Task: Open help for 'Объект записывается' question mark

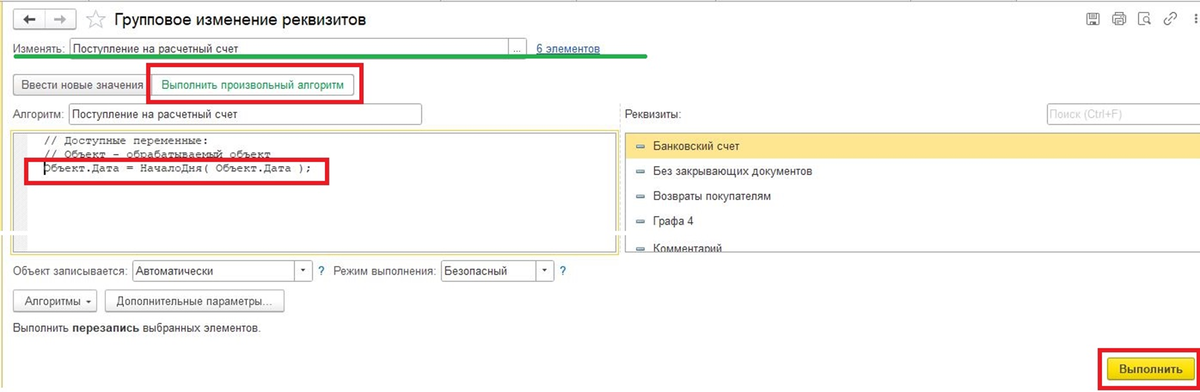Action: [321, 271]
